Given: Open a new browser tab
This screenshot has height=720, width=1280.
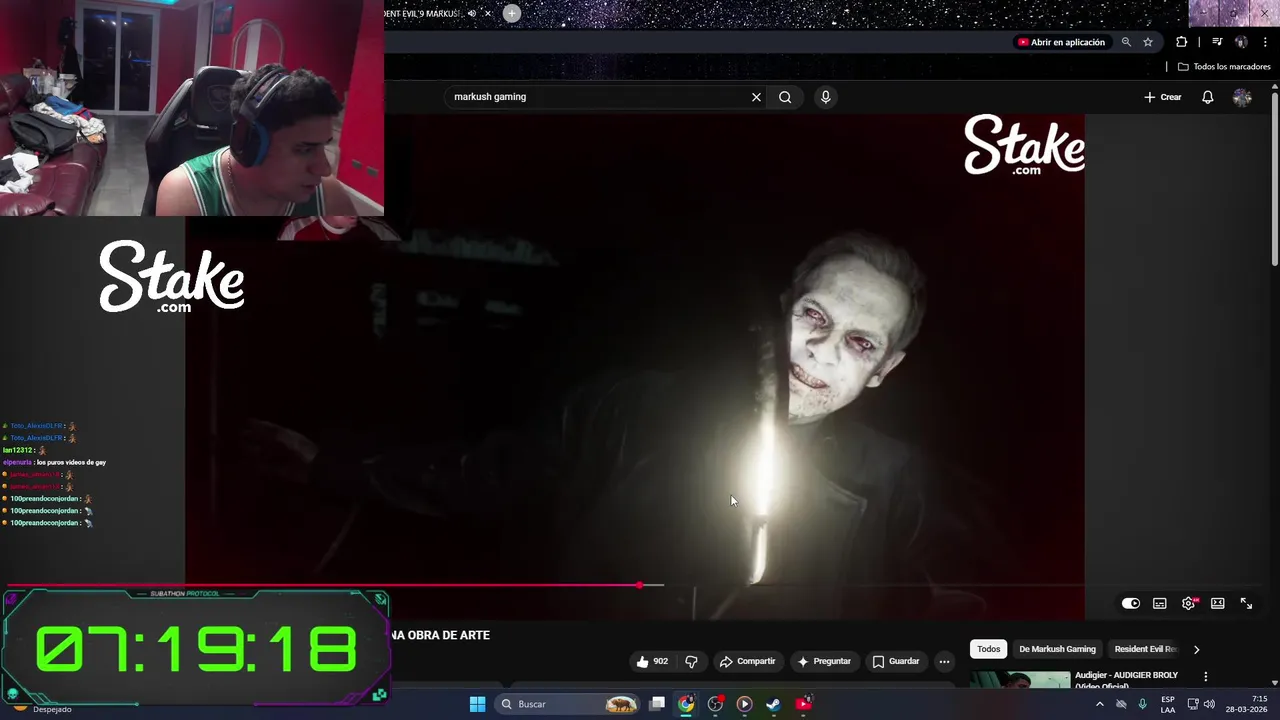Looking at the screenshot, I should point(511,13).
